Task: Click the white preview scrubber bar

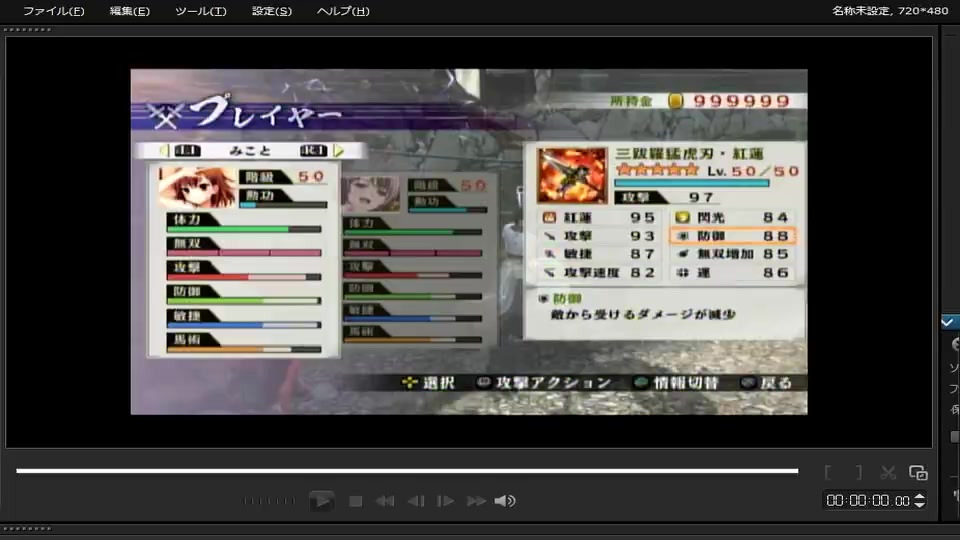Action: [407, 471]
